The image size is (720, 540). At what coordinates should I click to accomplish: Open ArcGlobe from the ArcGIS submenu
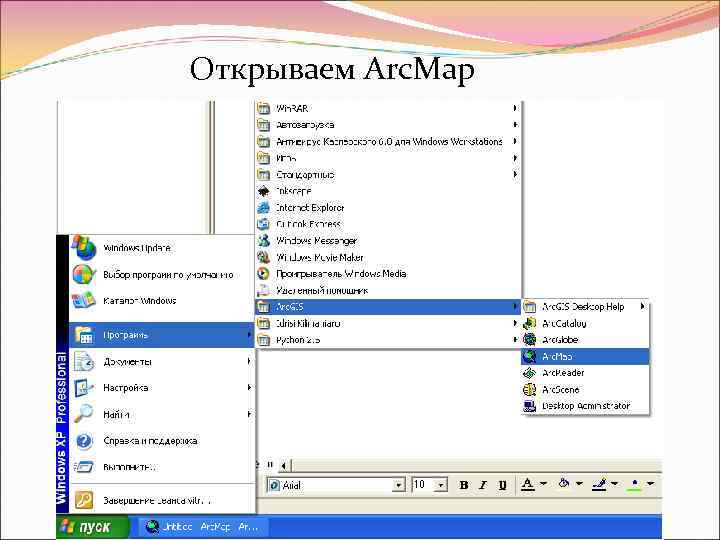click(x=585, y=340)
